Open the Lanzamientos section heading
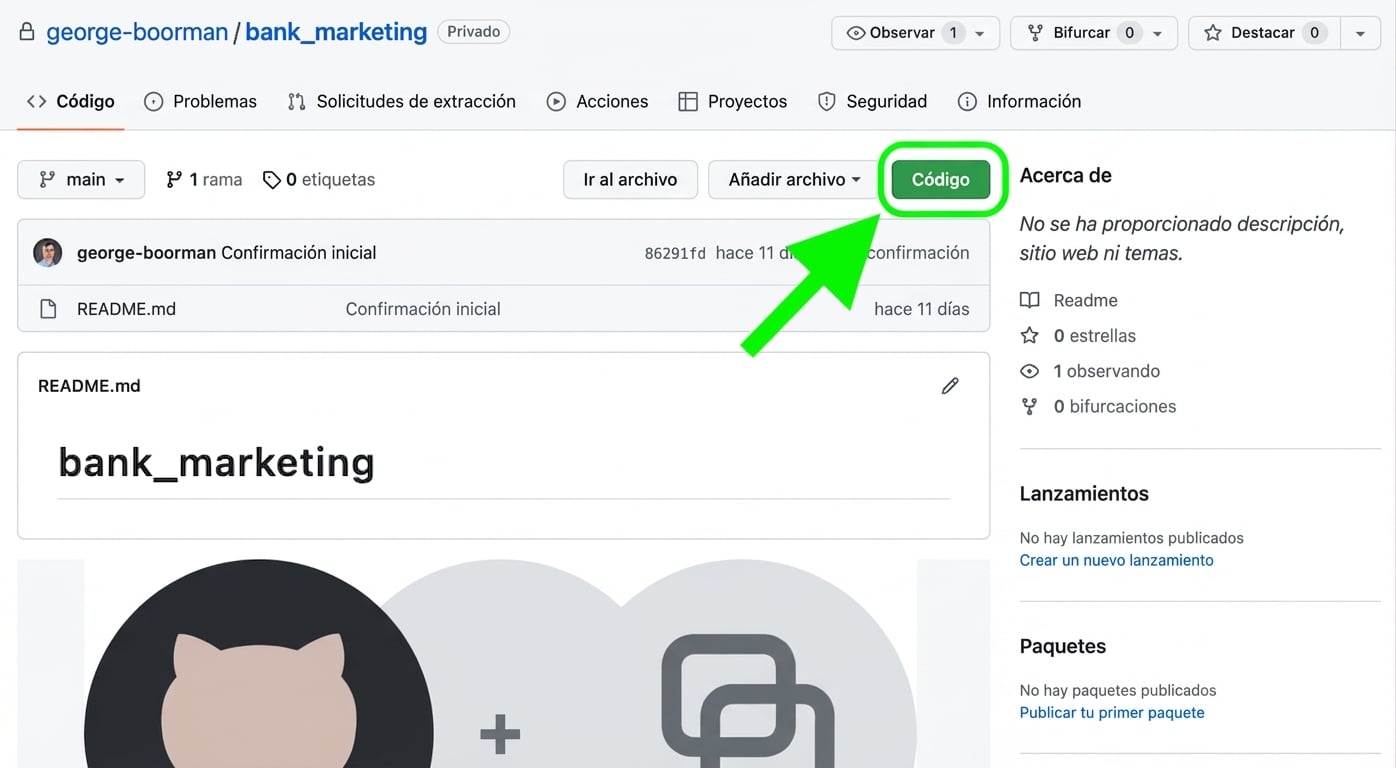 click(x=1084, y=494)
